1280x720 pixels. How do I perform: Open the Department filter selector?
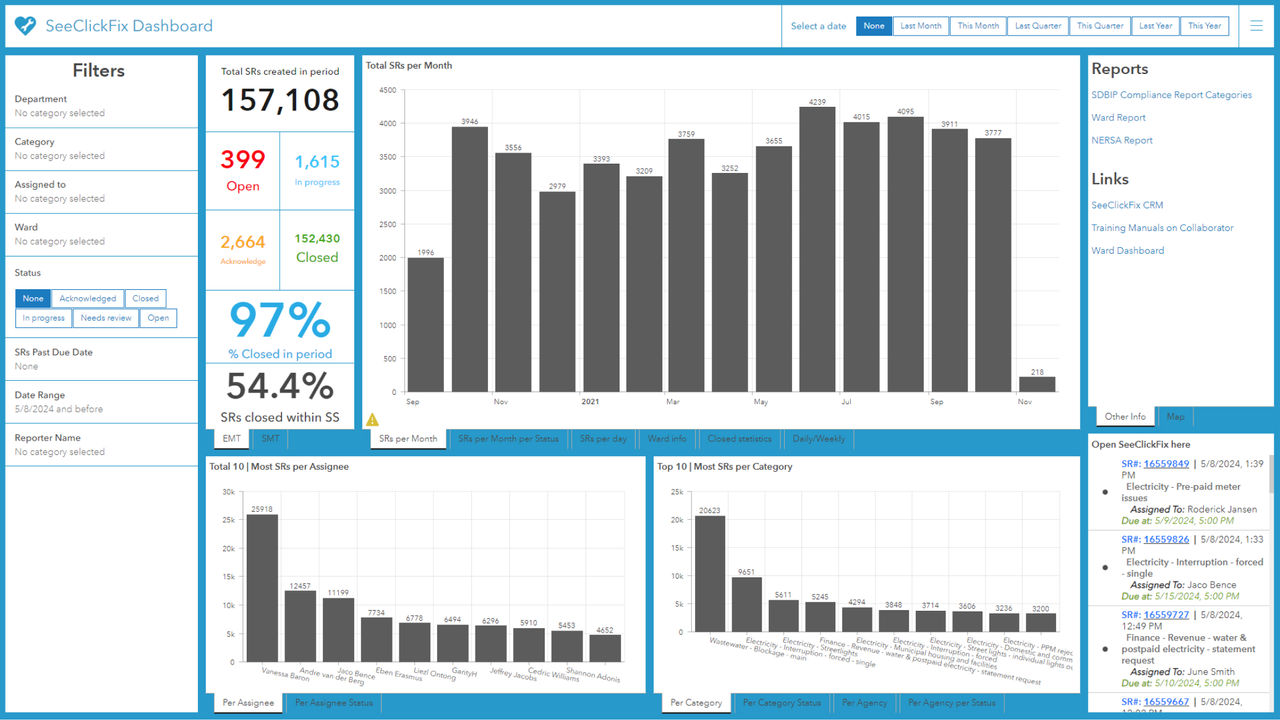point(101,106)
